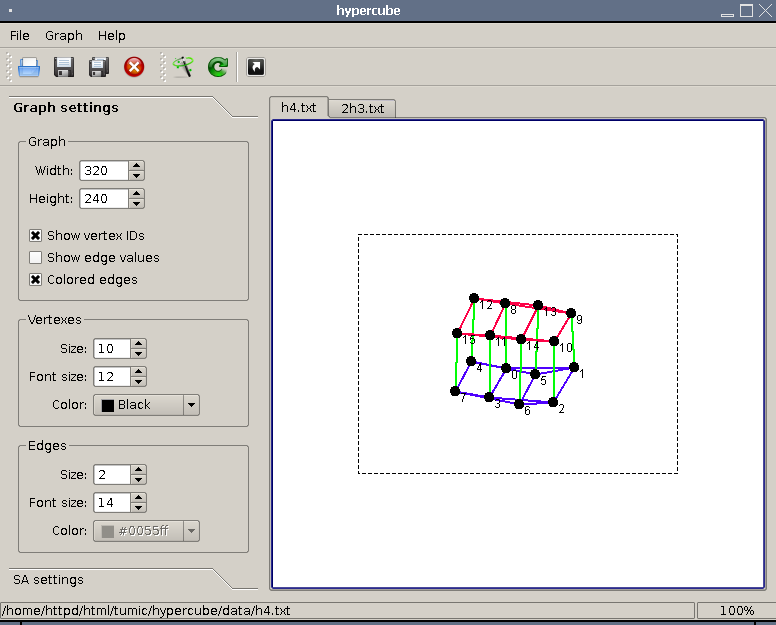Click the save floppy disk icon
The height and width of the screenshot is (625, 776).
tap(64, 67)
